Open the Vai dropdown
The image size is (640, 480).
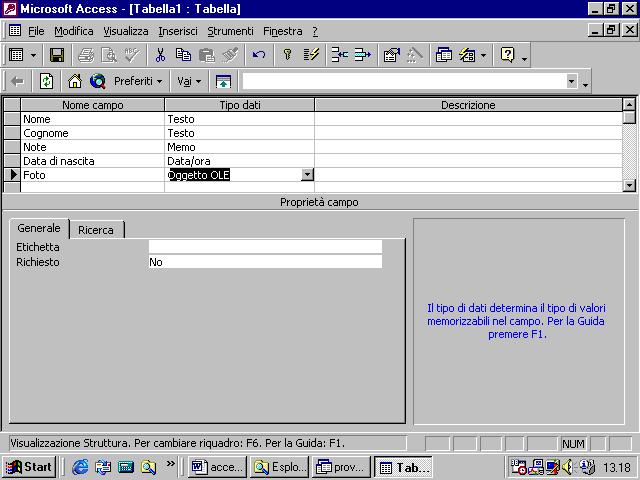pos(189,81)
